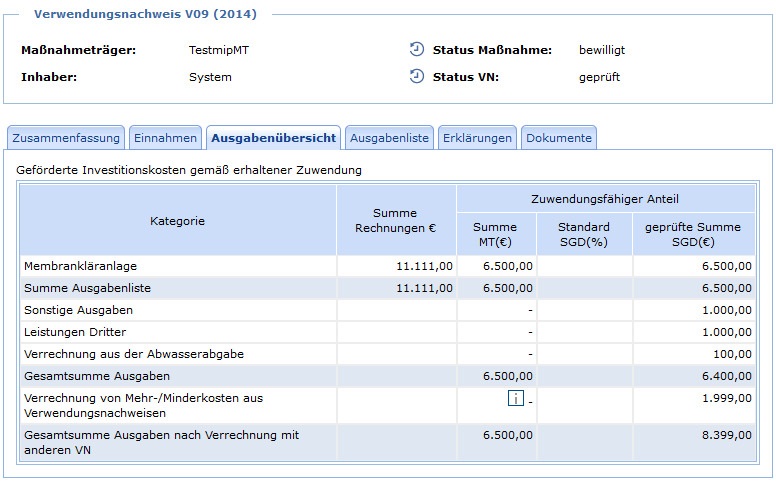The image size is (776, 482).
Task: Click the Geförderte Investitionskosten heading text
Action: click(x=189, y=170)
